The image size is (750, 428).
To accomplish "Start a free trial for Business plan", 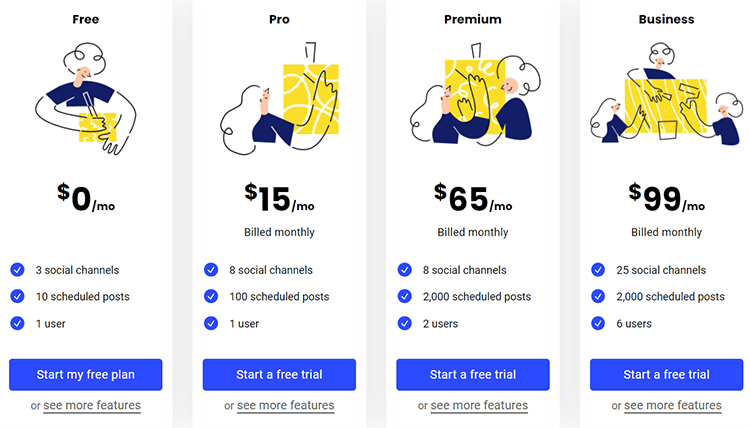I will 666,375.
